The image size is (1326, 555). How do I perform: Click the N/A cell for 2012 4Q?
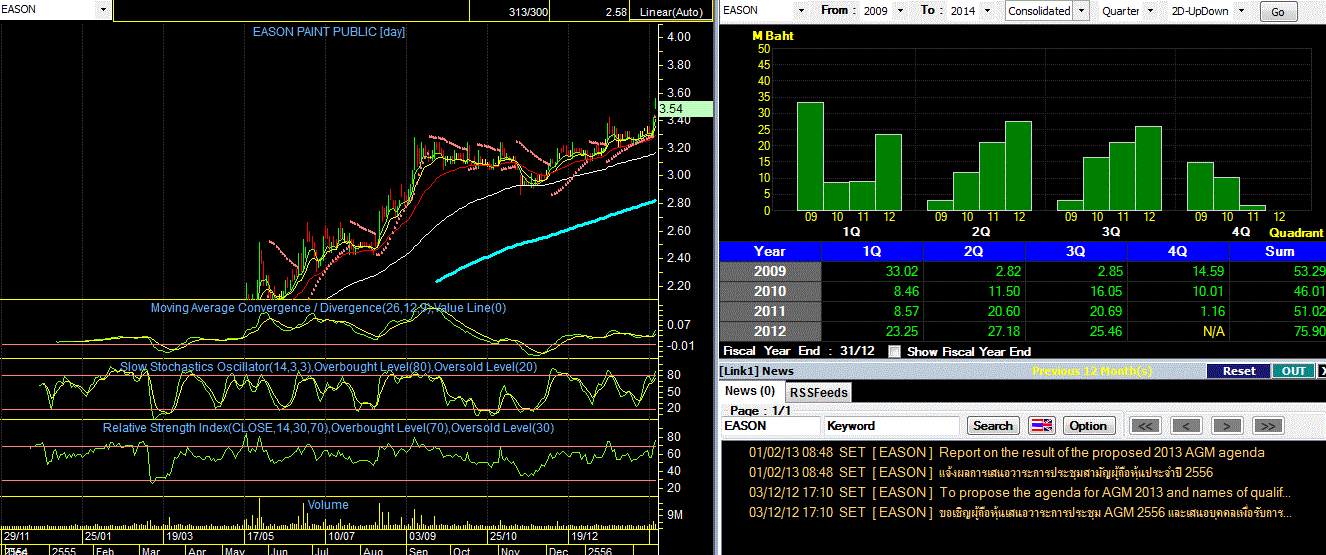tap(1178, 331)
